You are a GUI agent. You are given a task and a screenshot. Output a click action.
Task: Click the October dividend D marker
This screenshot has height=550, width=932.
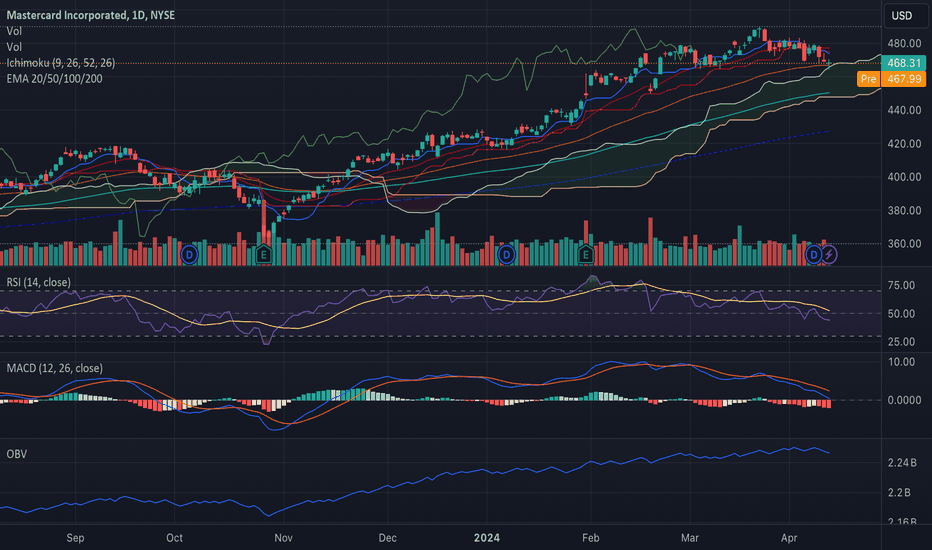(x=189, y=255)
